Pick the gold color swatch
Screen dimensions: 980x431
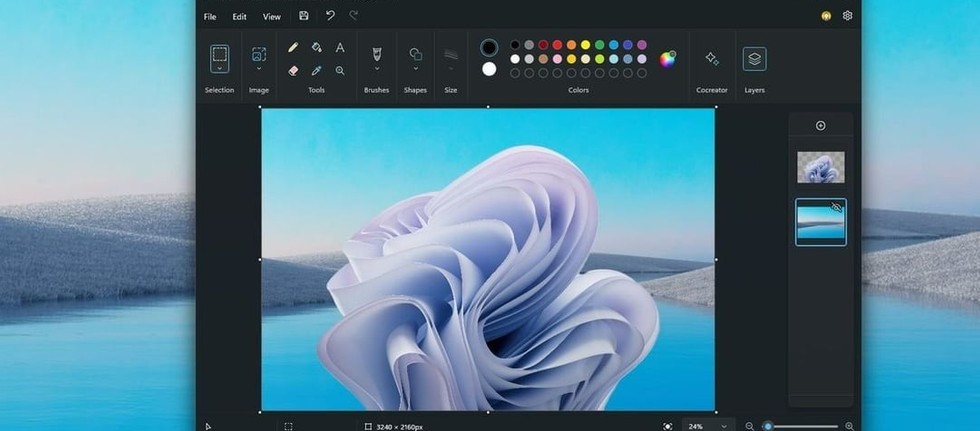click(x=571, y=59)
